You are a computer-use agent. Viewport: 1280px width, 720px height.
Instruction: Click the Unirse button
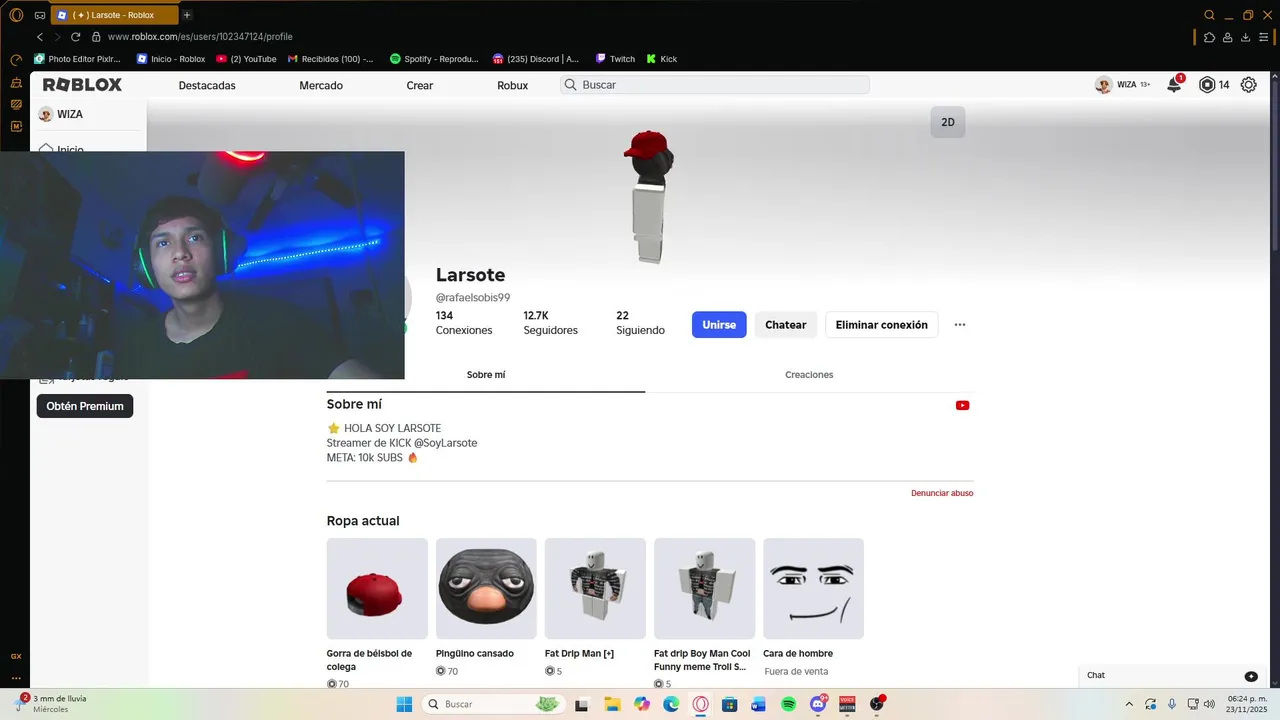tap(719, 325)
